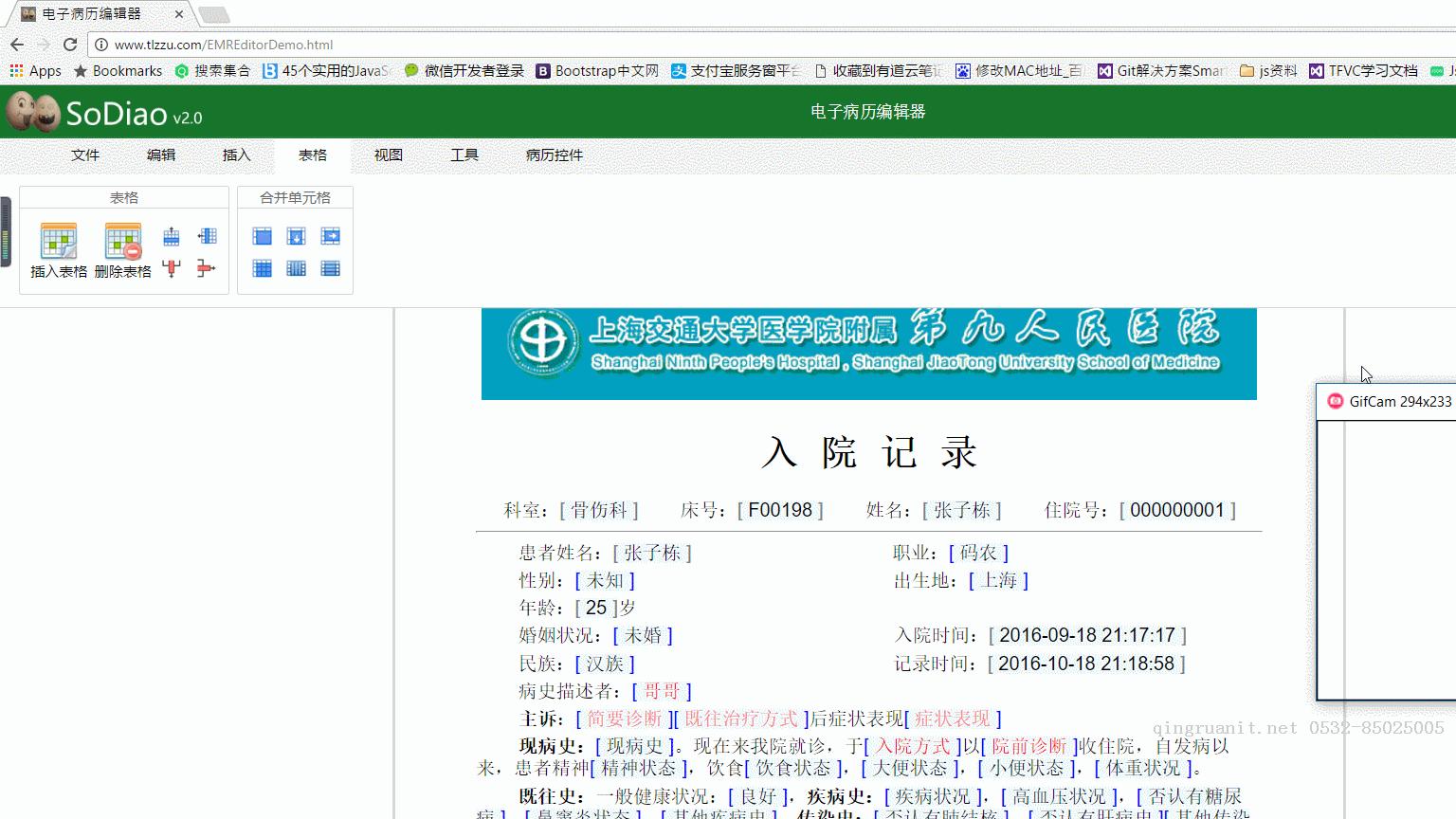
Task: Insert a row above using the blue row icon
Action: point(172,236)
